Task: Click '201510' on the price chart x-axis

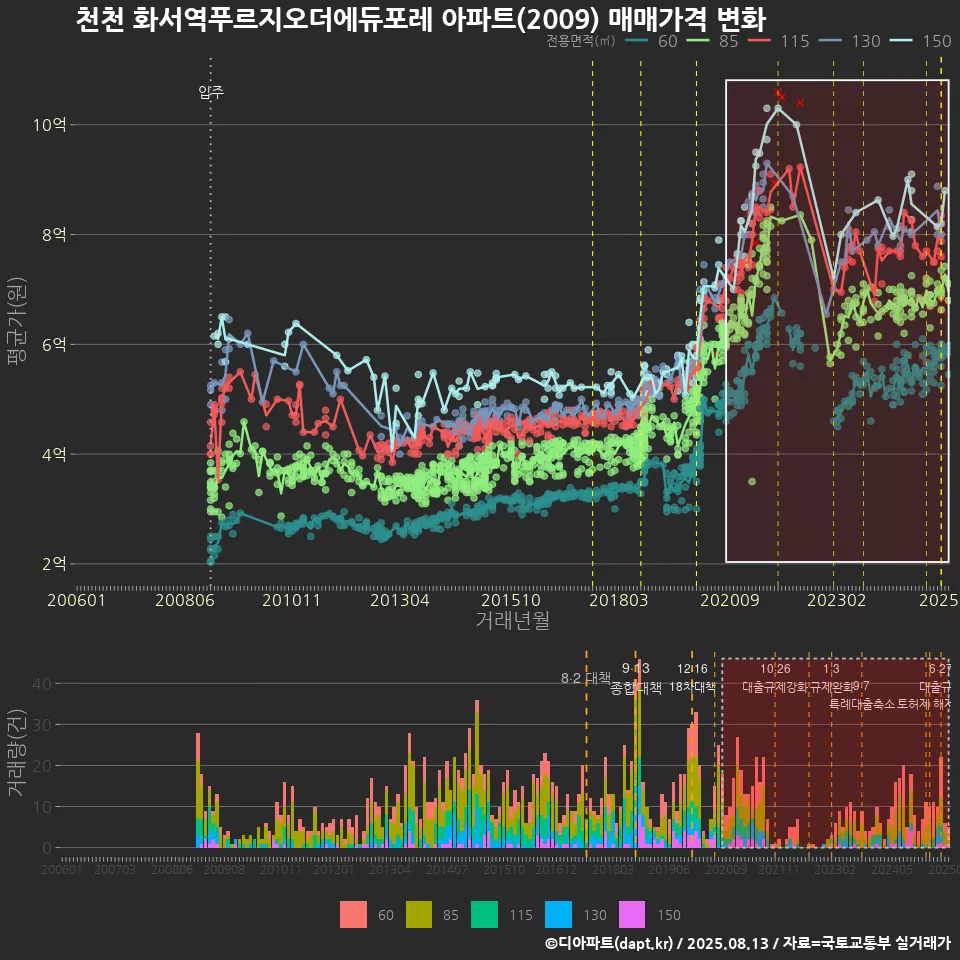Action: (511, 600)
